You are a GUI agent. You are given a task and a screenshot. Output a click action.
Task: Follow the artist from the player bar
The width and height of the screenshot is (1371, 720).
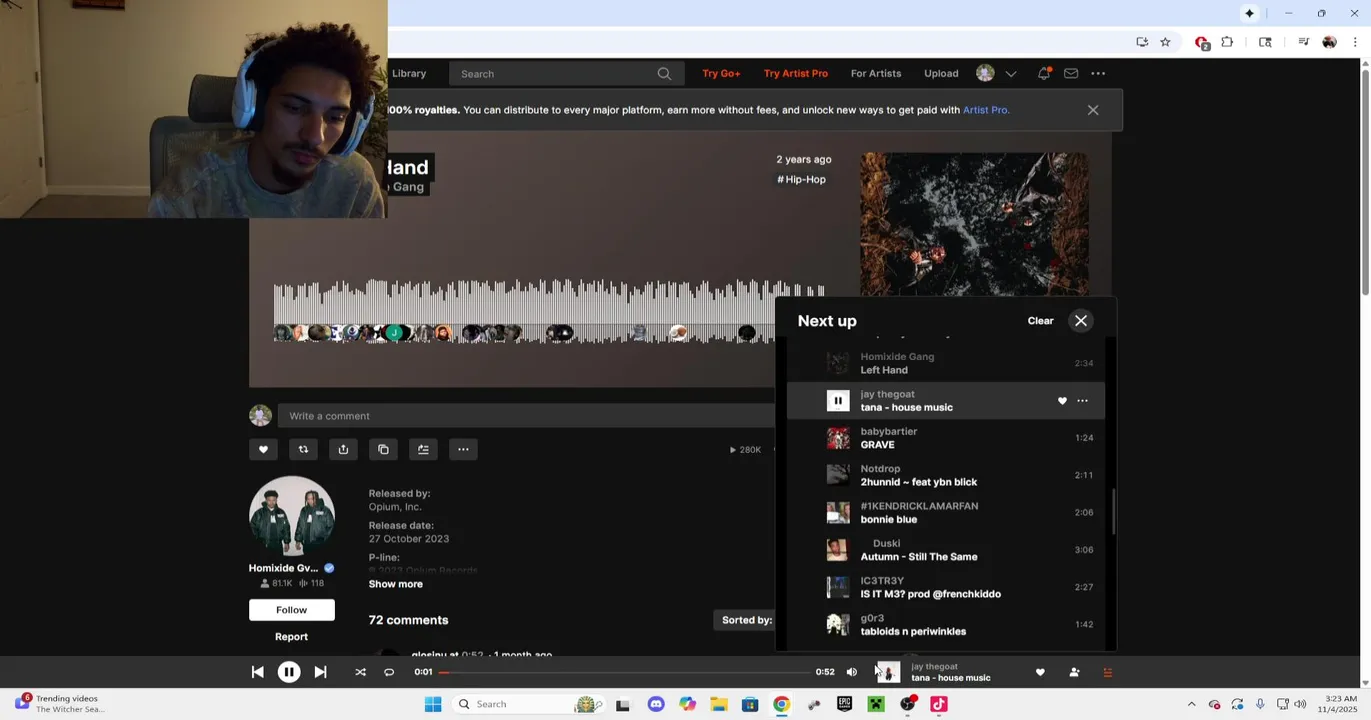click(x=1074, y=672)
